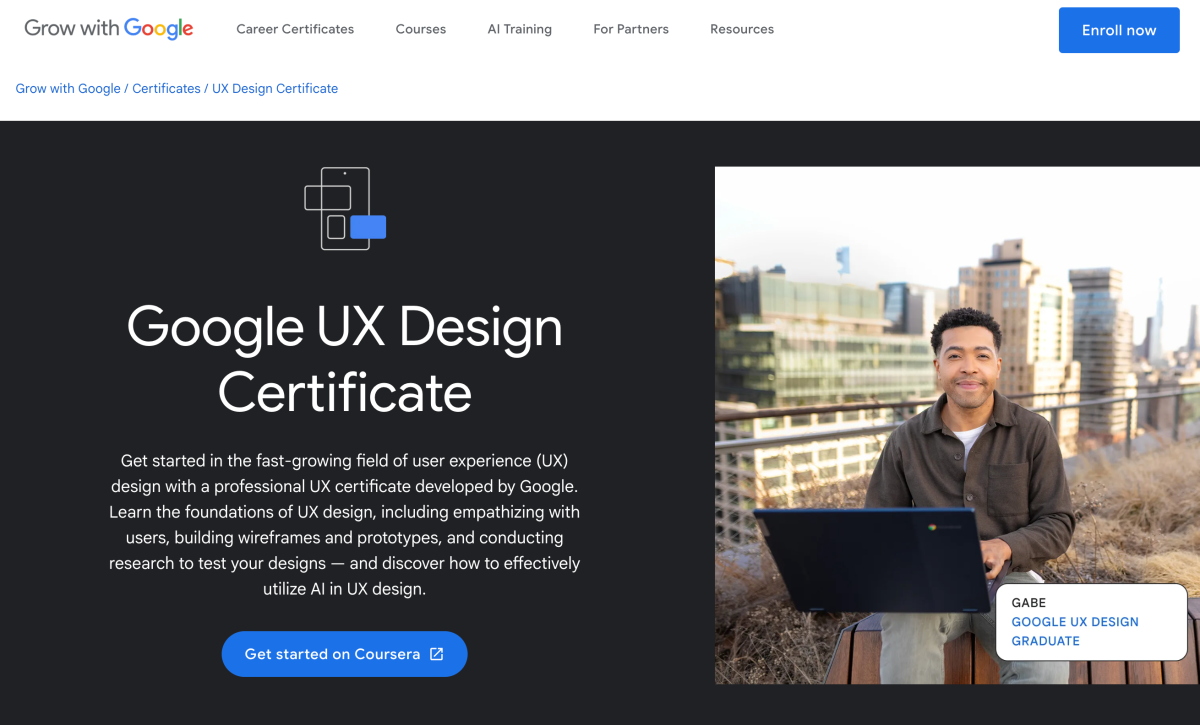Click the Google UX Design Certificate heading
The height and width of the screenshot is (725, 1200).
[345, 359]
